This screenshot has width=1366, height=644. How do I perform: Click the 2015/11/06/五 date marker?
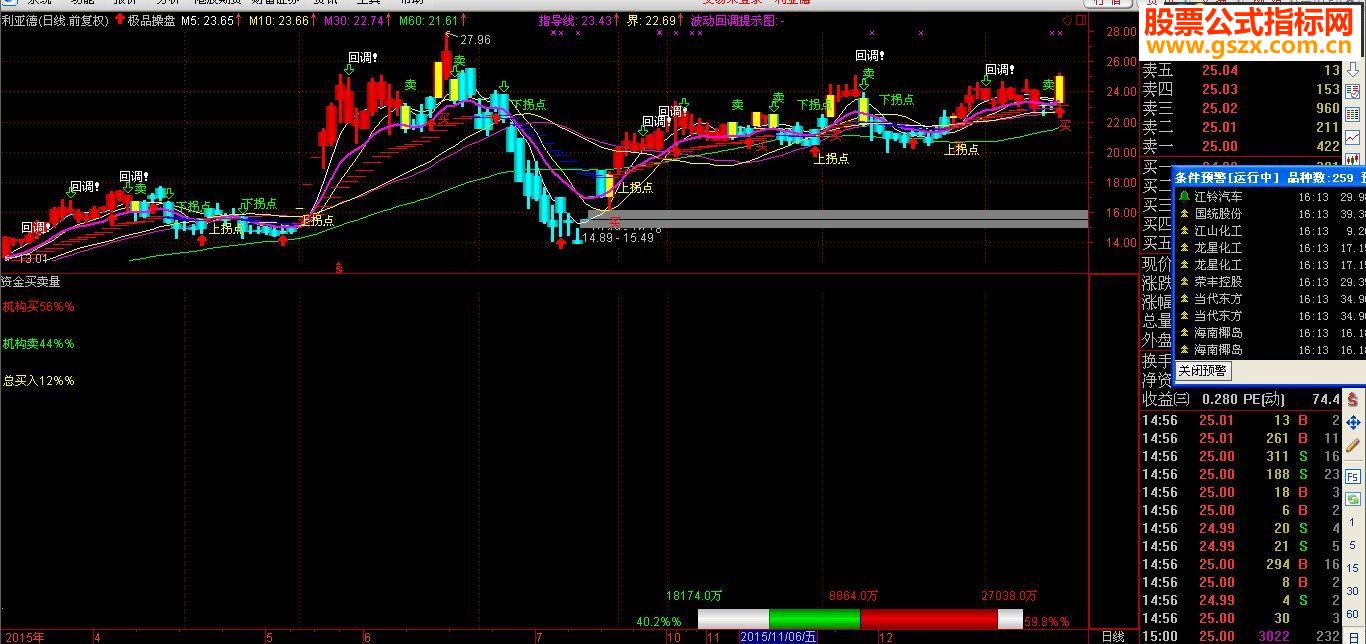tap(778, 636)
